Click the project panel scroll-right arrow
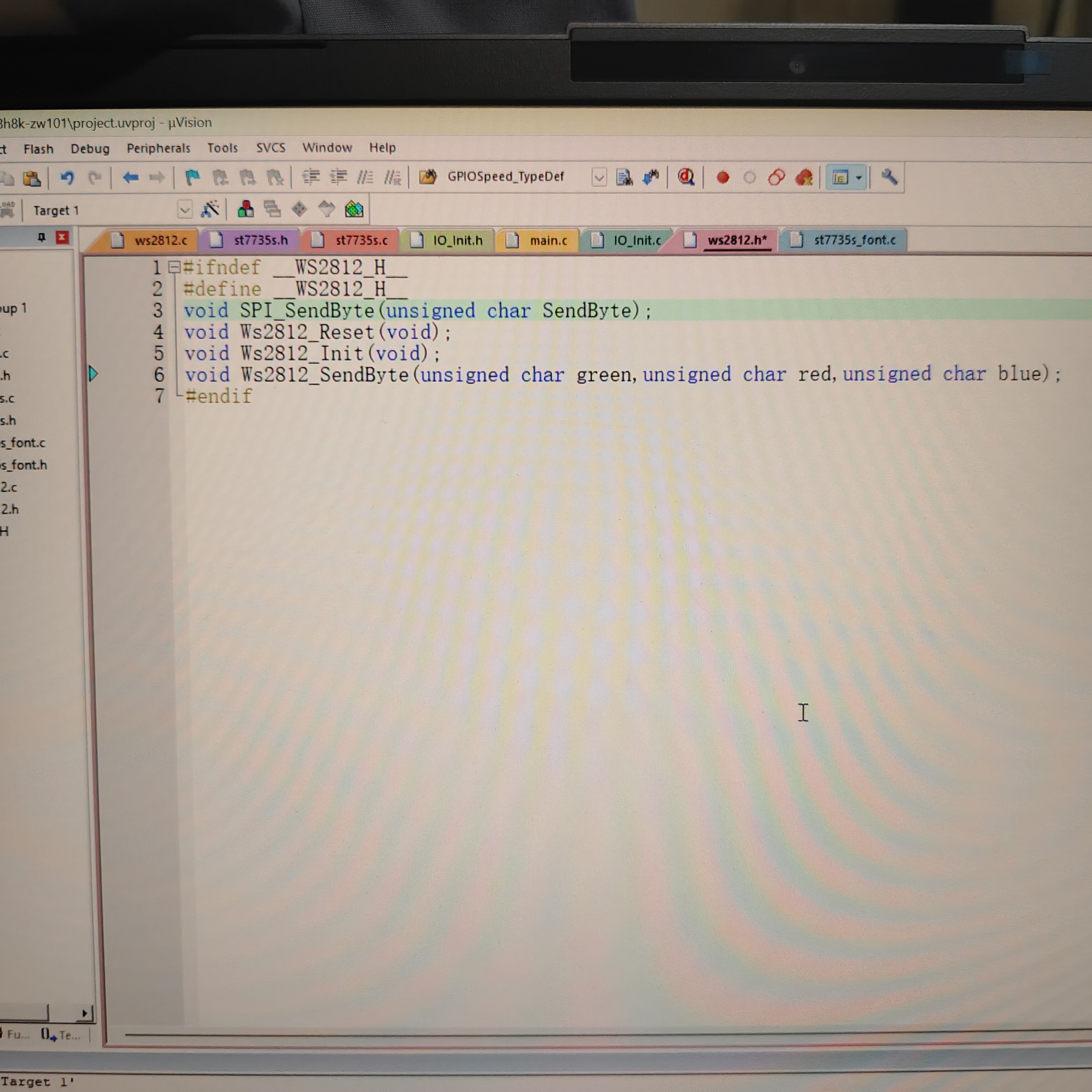Viewport: 1092px width, 1092px height. 84,1013
